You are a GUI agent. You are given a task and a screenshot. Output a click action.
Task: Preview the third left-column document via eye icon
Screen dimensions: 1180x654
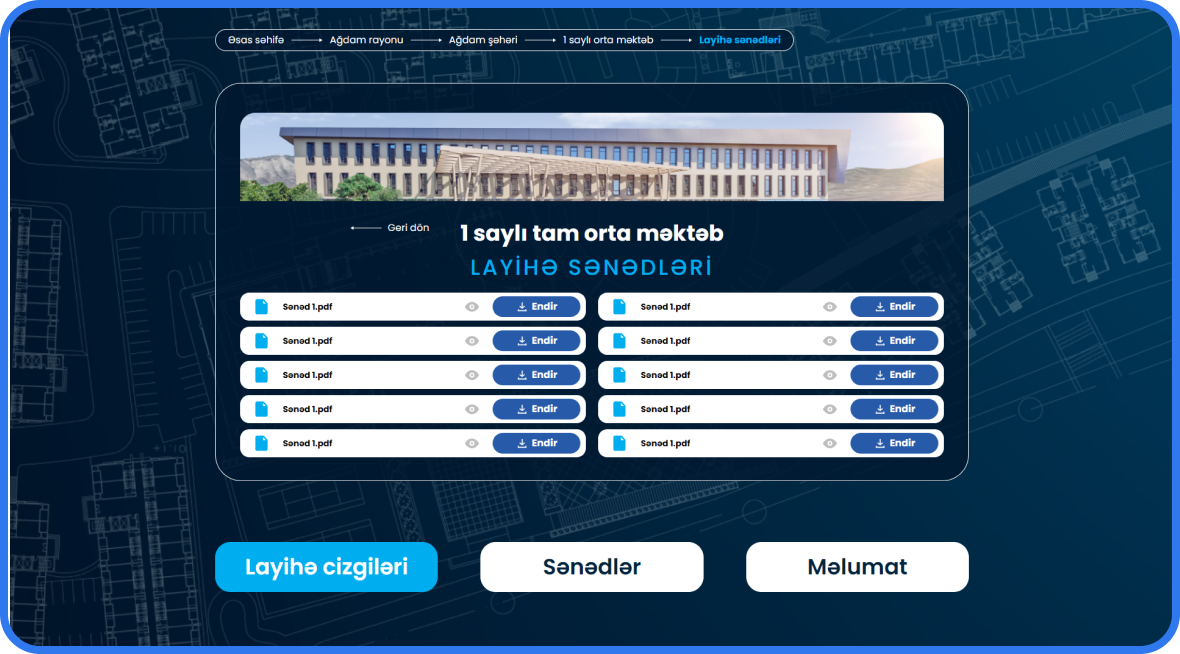click(472, 375)
